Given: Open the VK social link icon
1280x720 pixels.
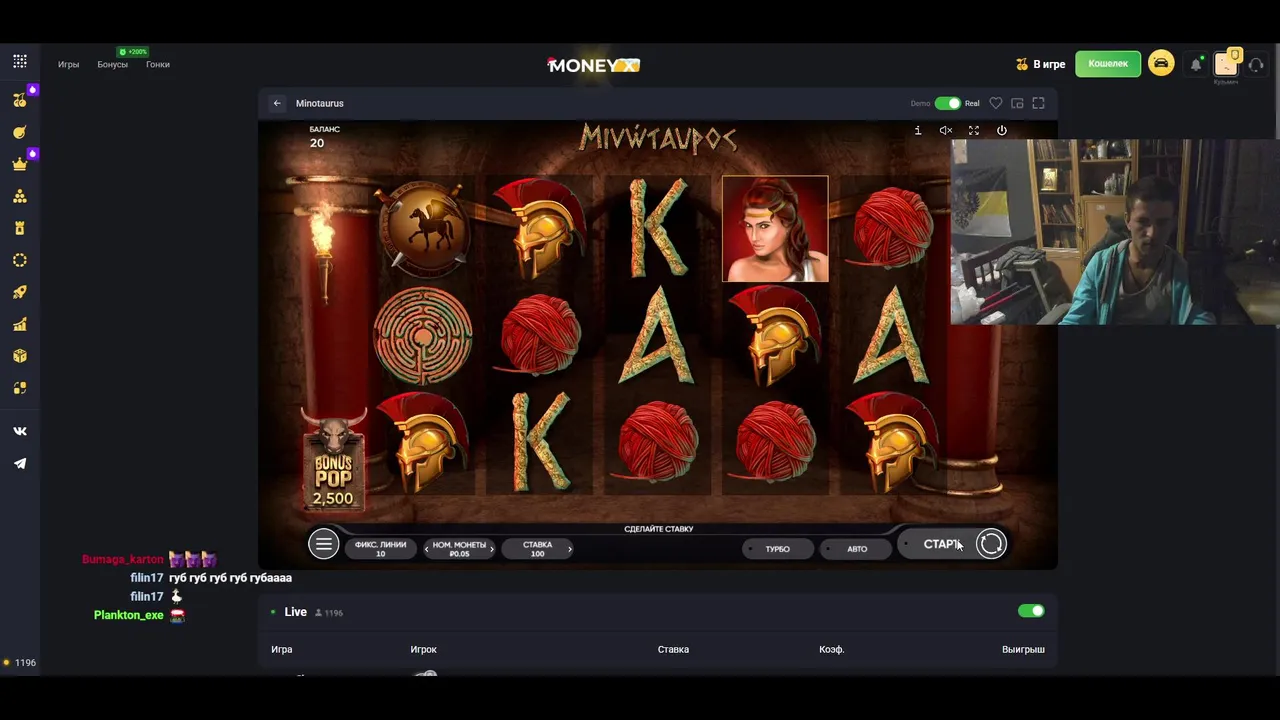Looking at the screenshot, I should [x=20, y=431].
